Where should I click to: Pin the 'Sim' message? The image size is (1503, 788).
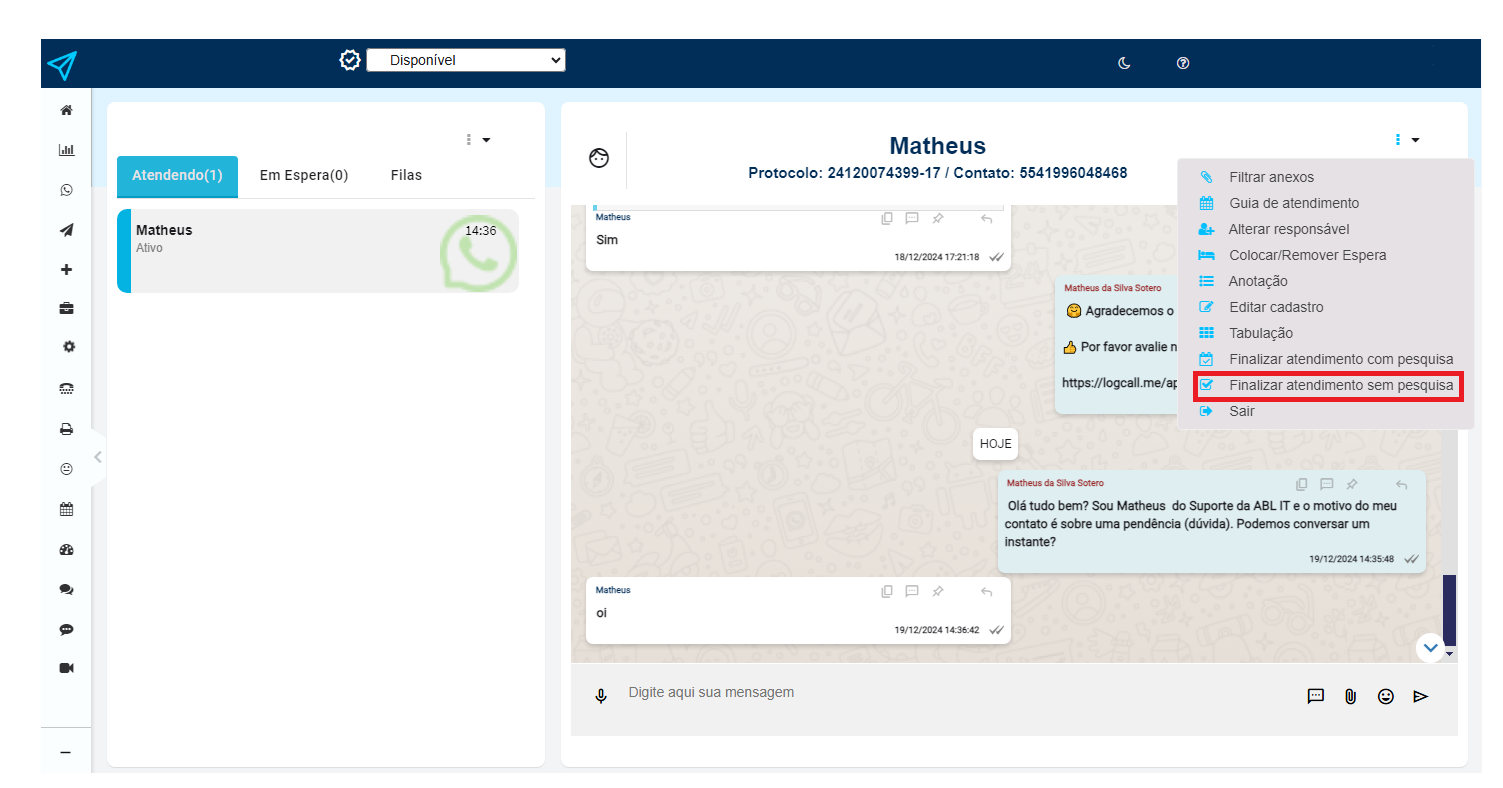[x=938, y=218]
